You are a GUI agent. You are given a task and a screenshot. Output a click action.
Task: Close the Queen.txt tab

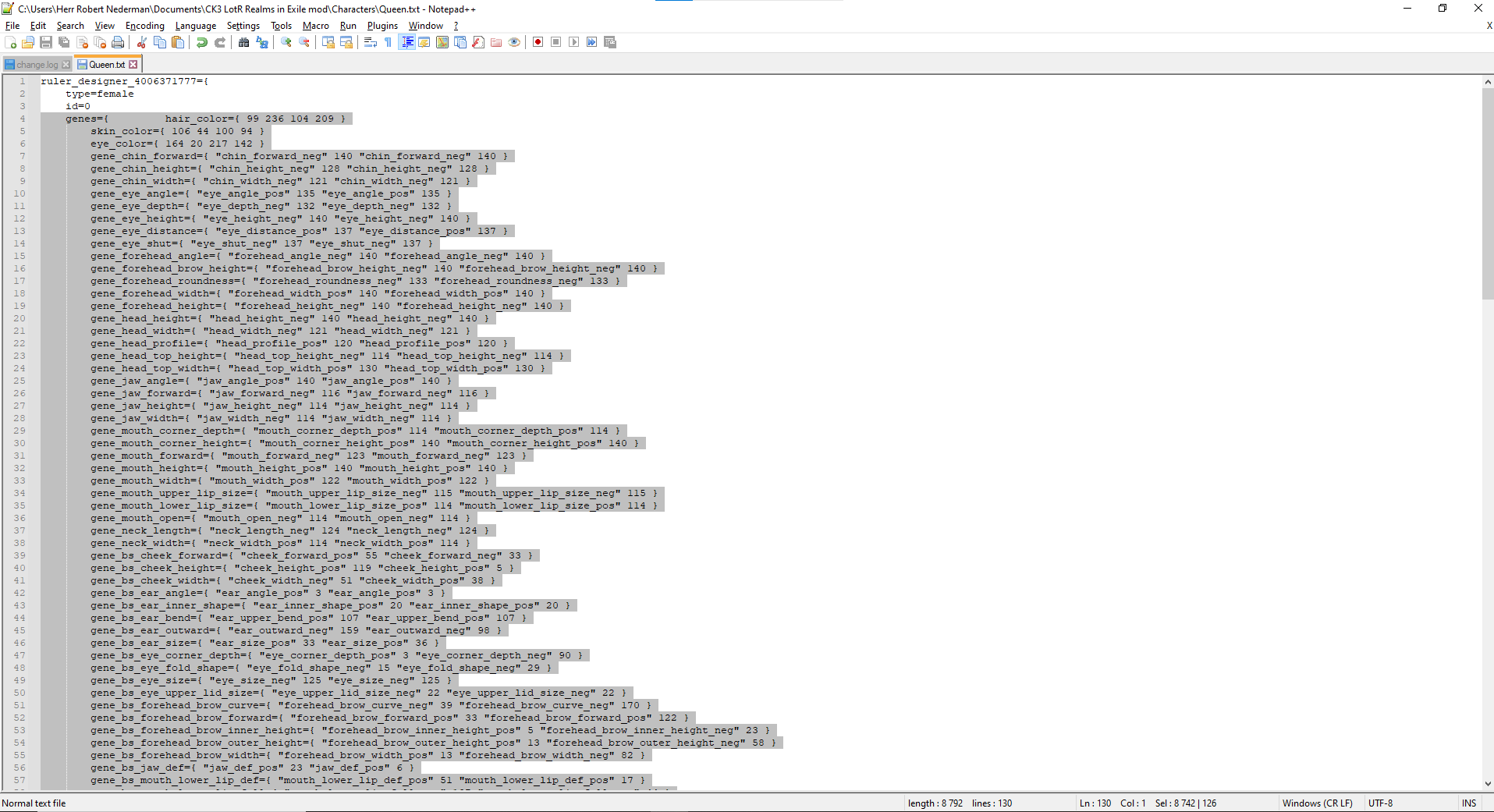click(133, 65)
